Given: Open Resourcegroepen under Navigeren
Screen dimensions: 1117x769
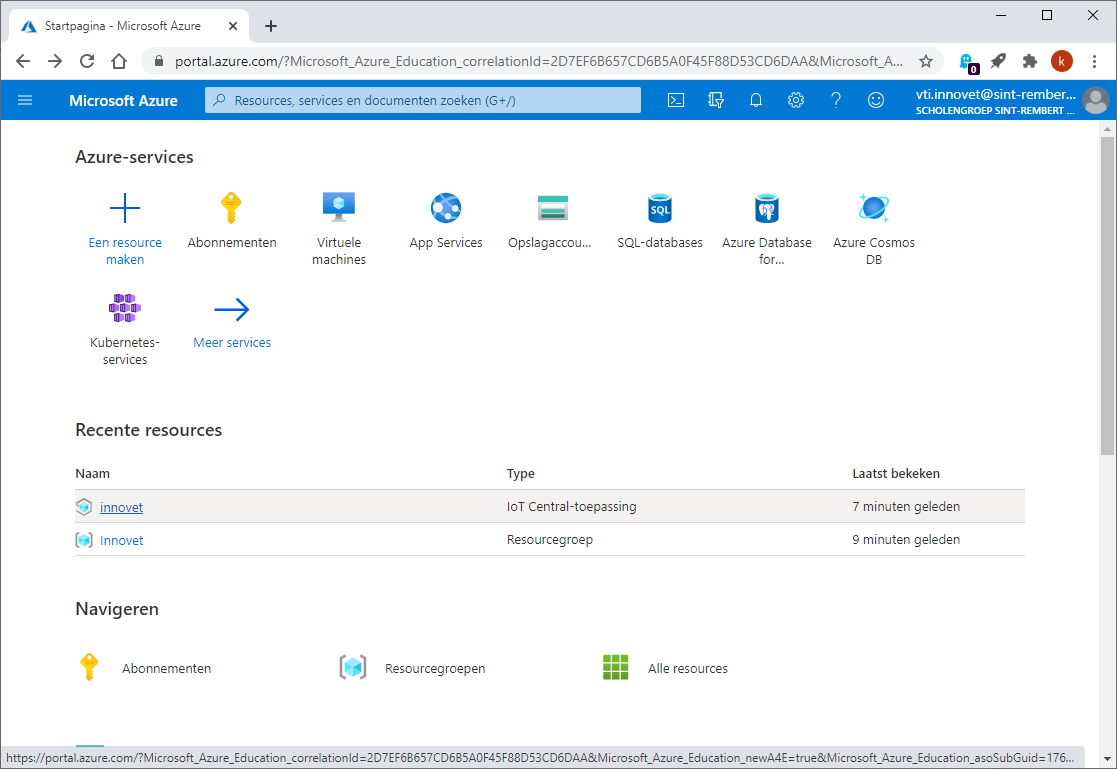Looking at the screenshot, I should tap(435, 669).
